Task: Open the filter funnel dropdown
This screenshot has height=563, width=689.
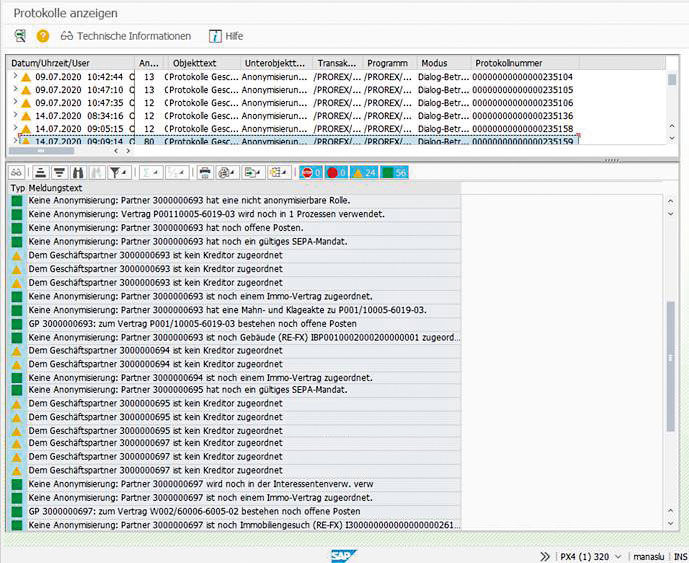Action: pyautogui.click(x=118, y=172)
